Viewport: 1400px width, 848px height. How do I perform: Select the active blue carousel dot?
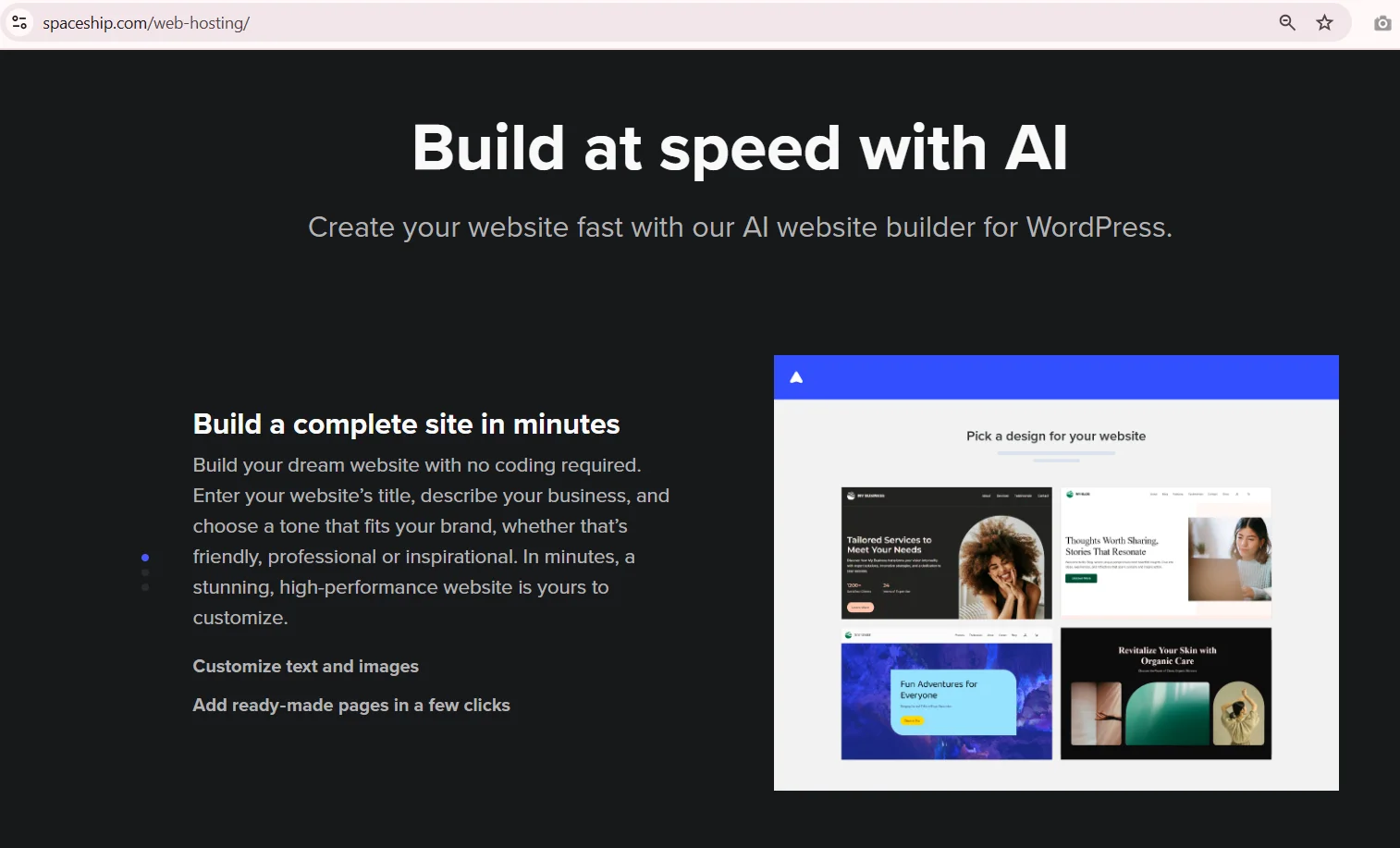pos(145,557)
